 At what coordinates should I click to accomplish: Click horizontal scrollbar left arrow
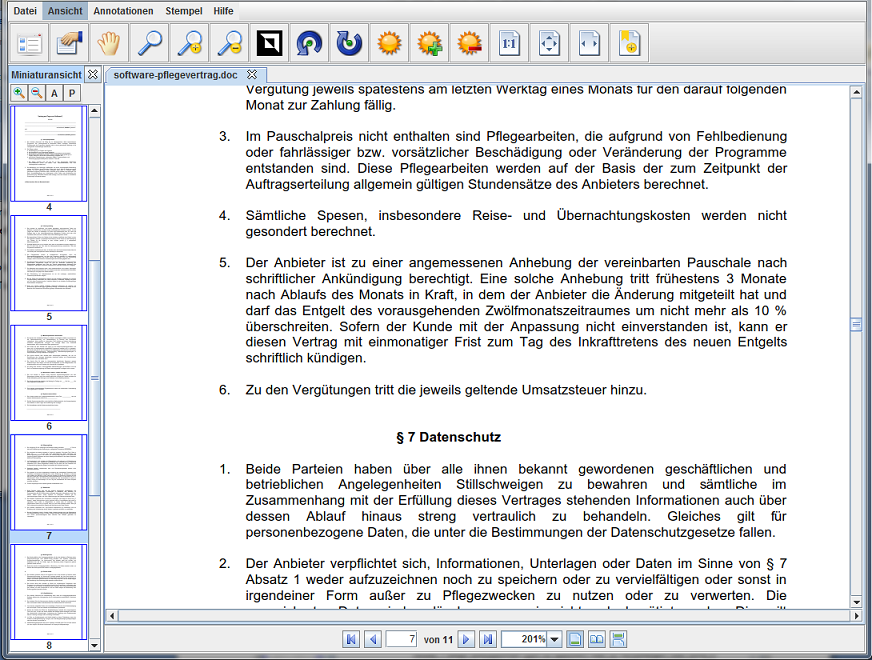click(112, 616)
